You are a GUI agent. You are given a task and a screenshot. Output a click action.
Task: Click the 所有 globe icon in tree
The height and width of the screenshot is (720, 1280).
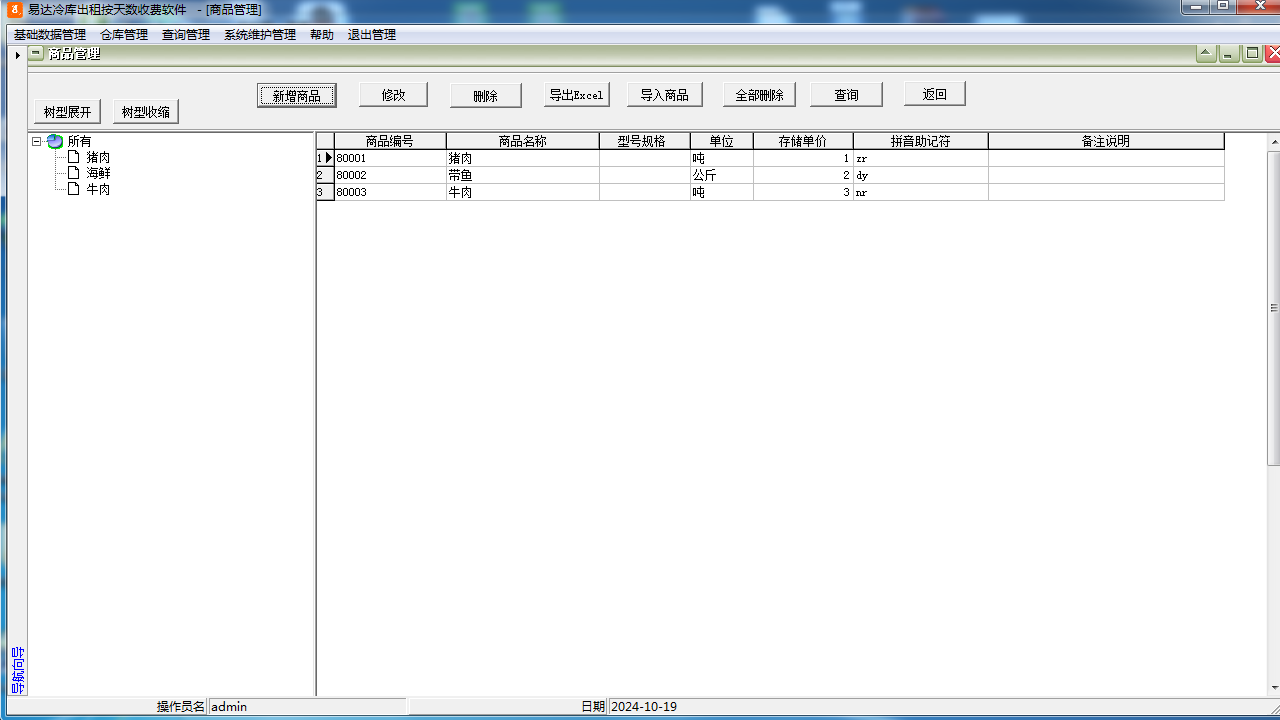point(55,142)
